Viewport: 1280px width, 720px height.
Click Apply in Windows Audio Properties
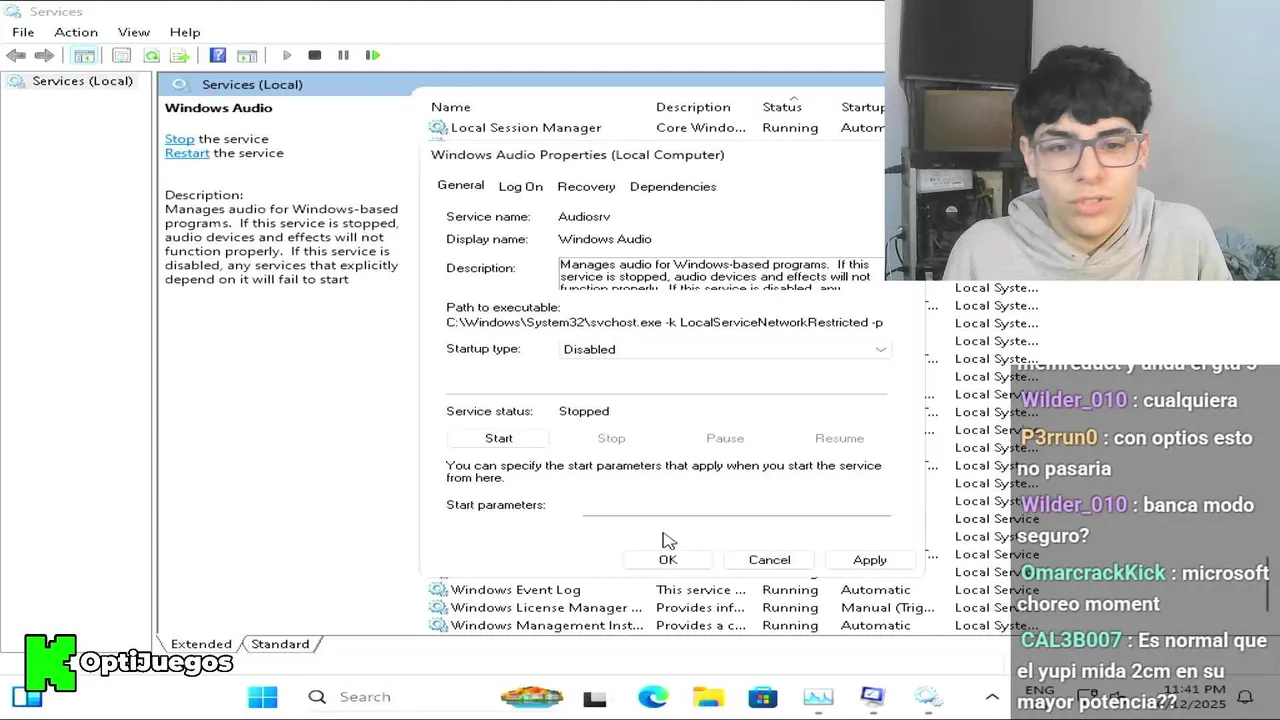click(x=870, y=560)
